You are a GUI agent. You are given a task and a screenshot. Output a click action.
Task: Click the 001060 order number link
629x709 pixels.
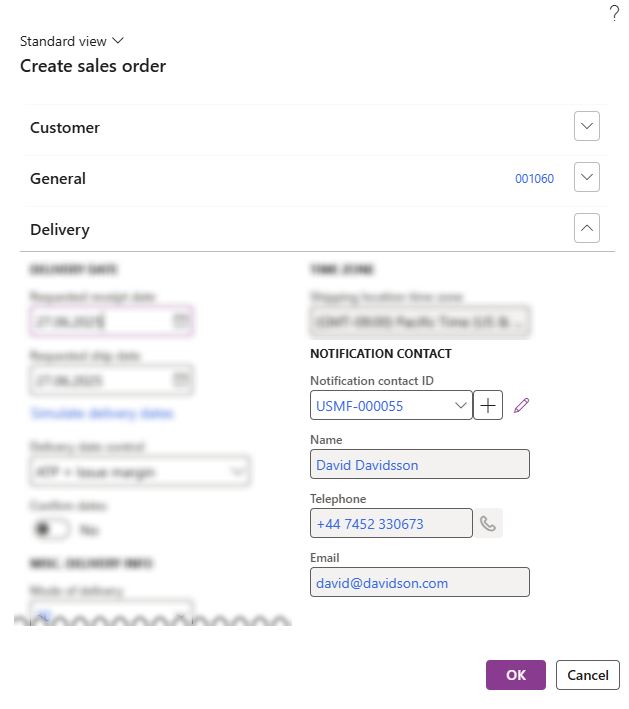tap(534, 179)
